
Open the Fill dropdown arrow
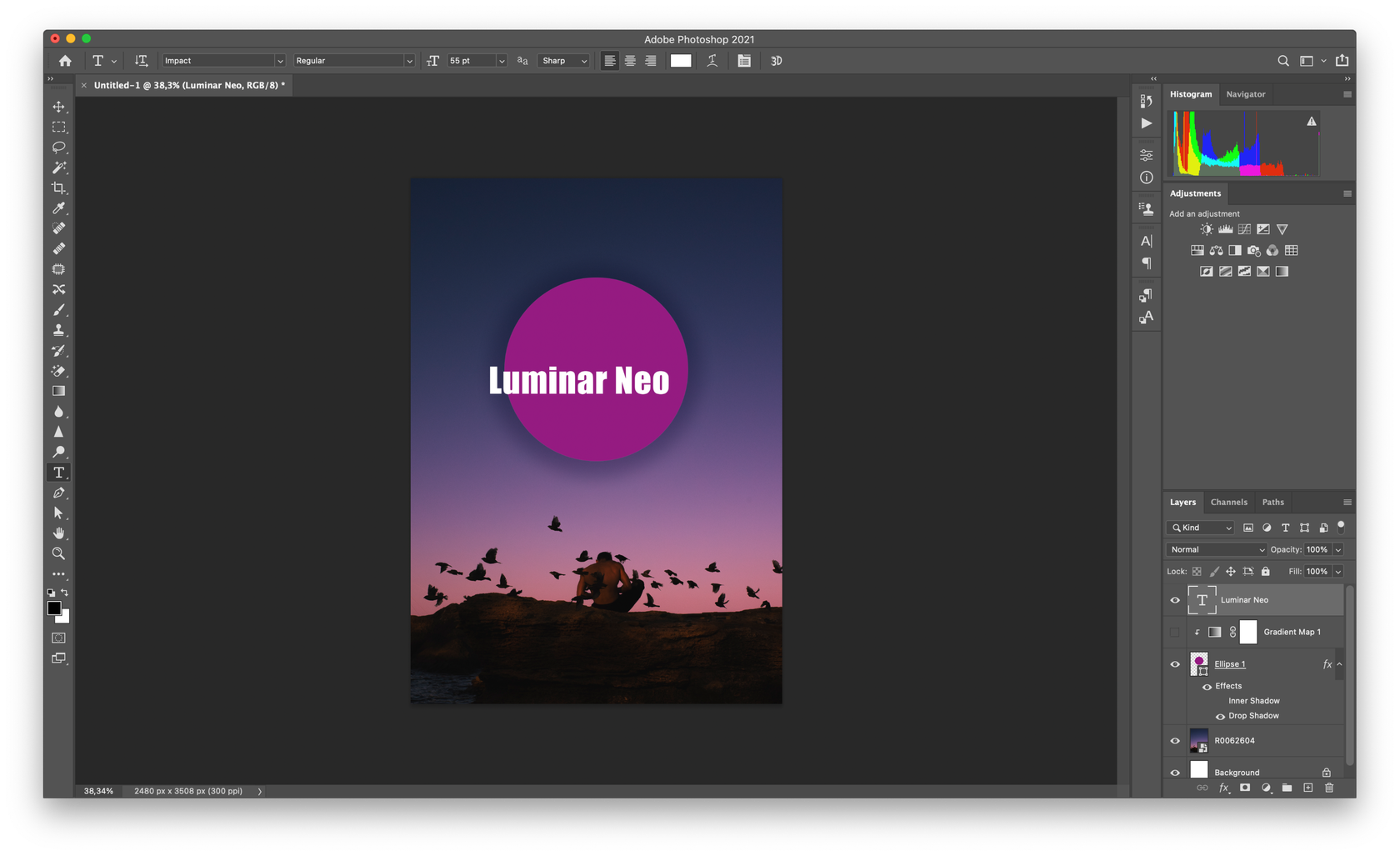[1338, 572]
